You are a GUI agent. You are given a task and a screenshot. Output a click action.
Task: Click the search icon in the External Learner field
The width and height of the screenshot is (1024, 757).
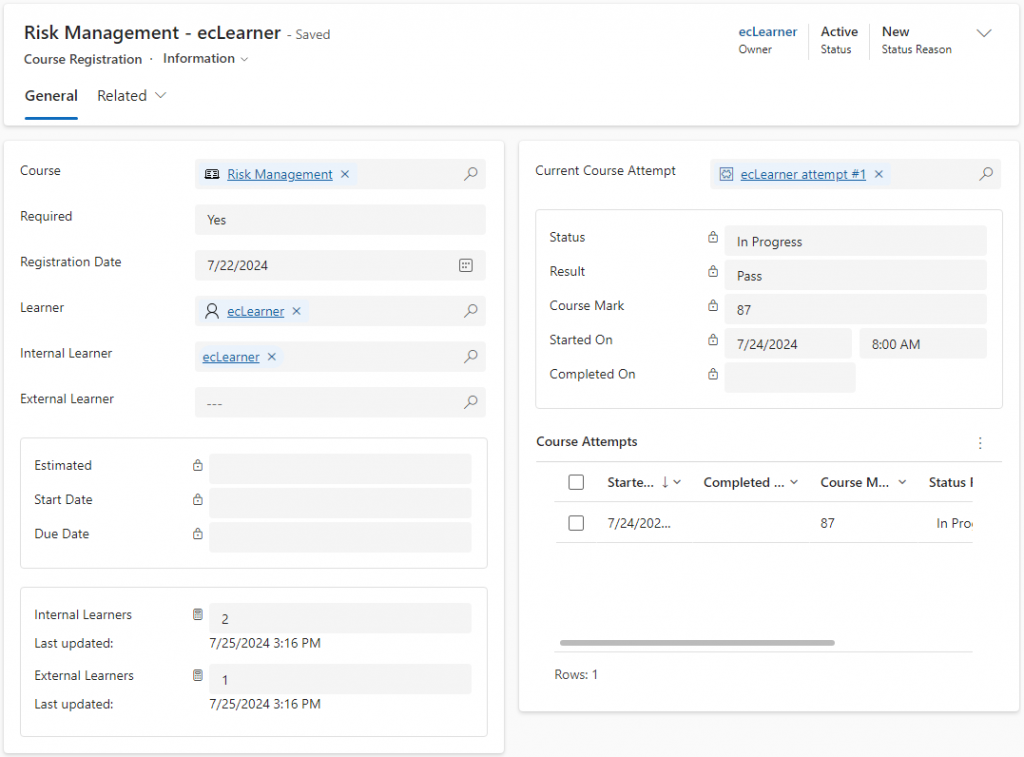pos(470,402)
